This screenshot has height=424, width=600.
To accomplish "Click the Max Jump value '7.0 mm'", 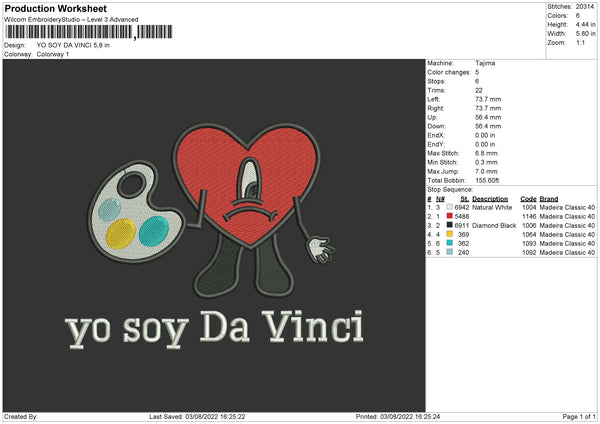I will [486, 171].
